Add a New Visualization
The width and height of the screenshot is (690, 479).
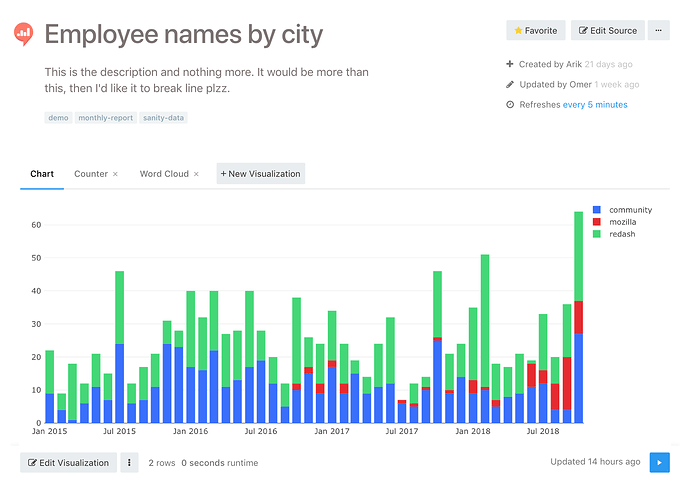pos(261,174)
